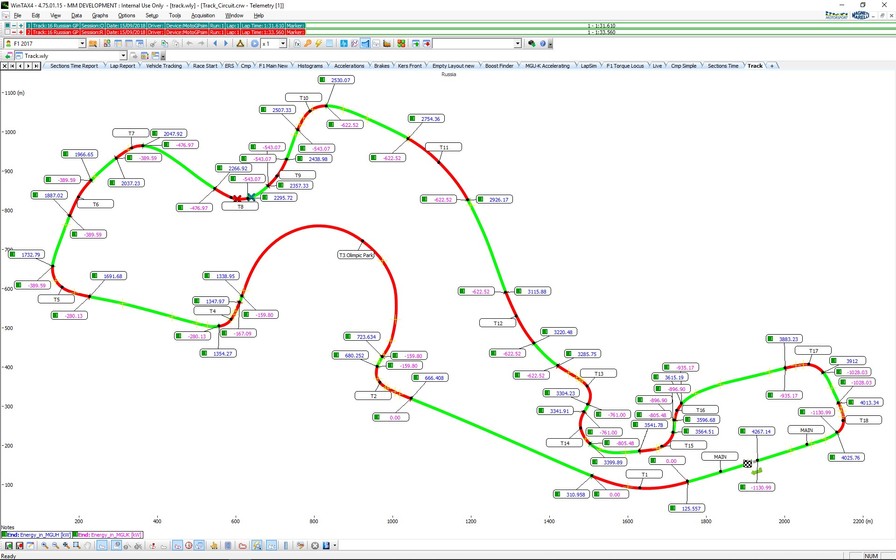
Task: Click the T10 corner label
Action: [x=304, y=98]
